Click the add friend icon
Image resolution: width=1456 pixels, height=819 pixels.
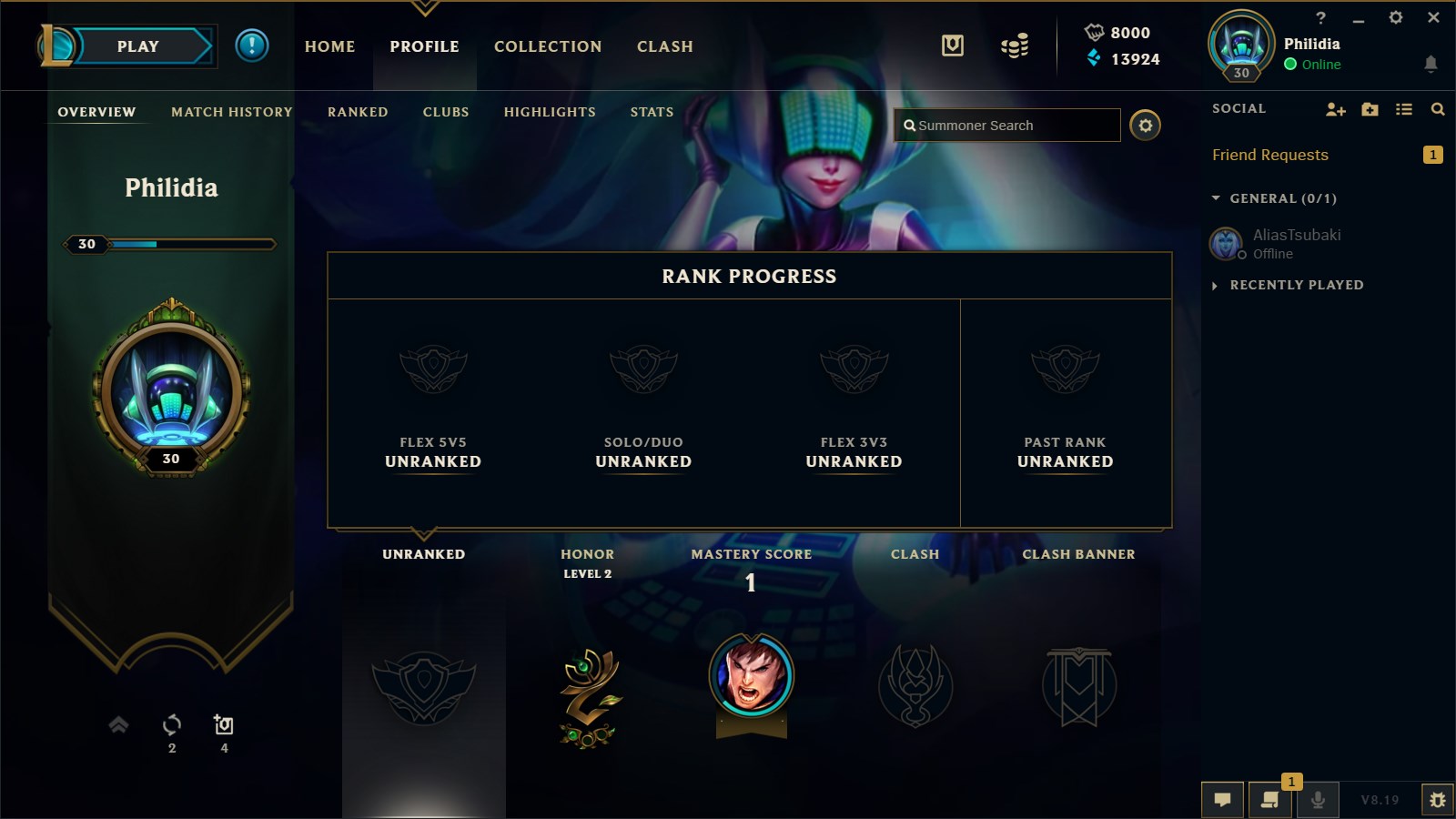[x=1335, y=109]
